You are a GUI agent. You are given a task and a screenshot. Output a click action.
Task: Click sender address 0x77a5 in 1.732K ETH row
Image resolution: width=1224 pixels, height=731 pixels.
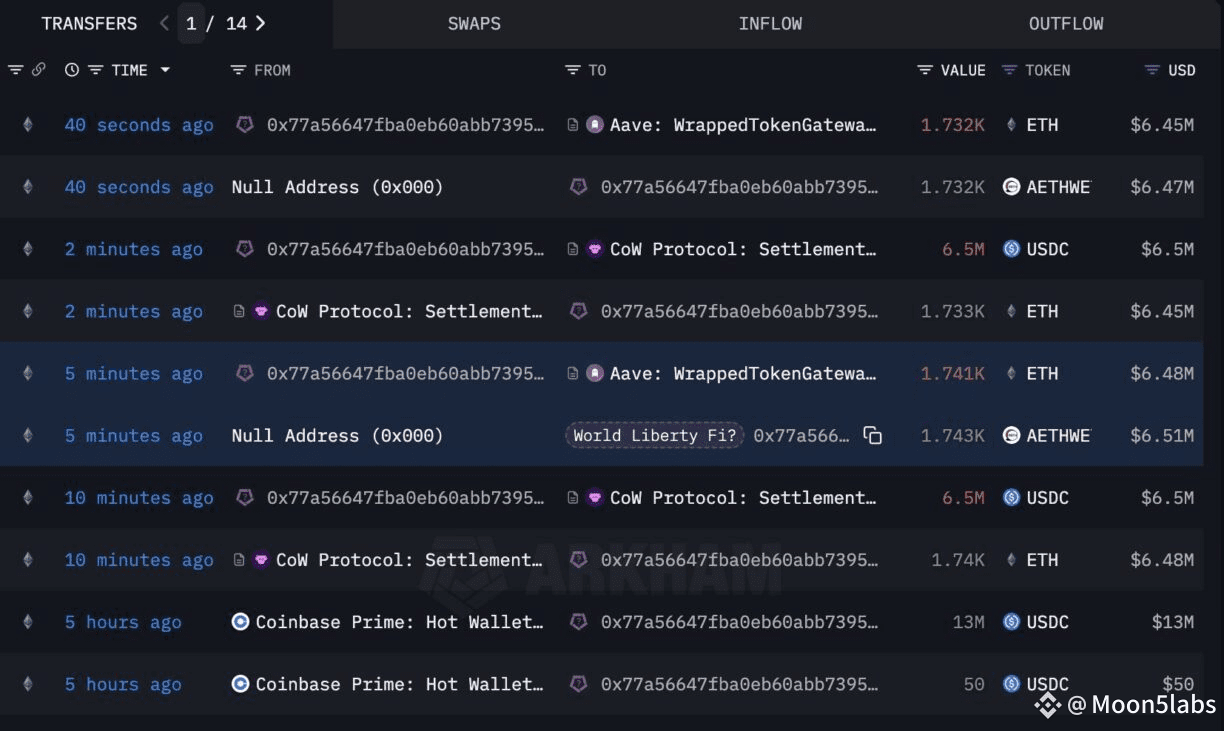(x=406, y=125)
